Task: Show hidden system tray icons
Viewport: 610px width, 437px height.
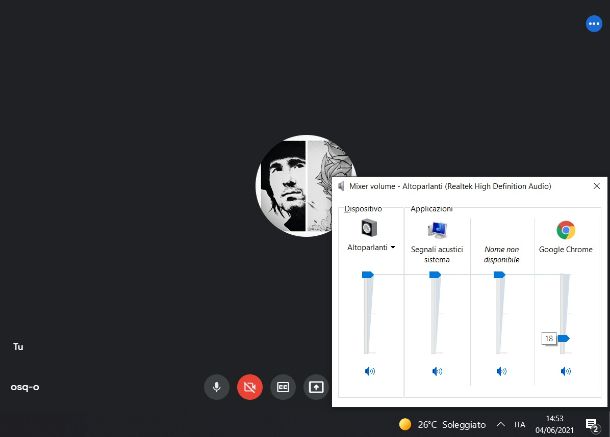Action: [501, 425]
